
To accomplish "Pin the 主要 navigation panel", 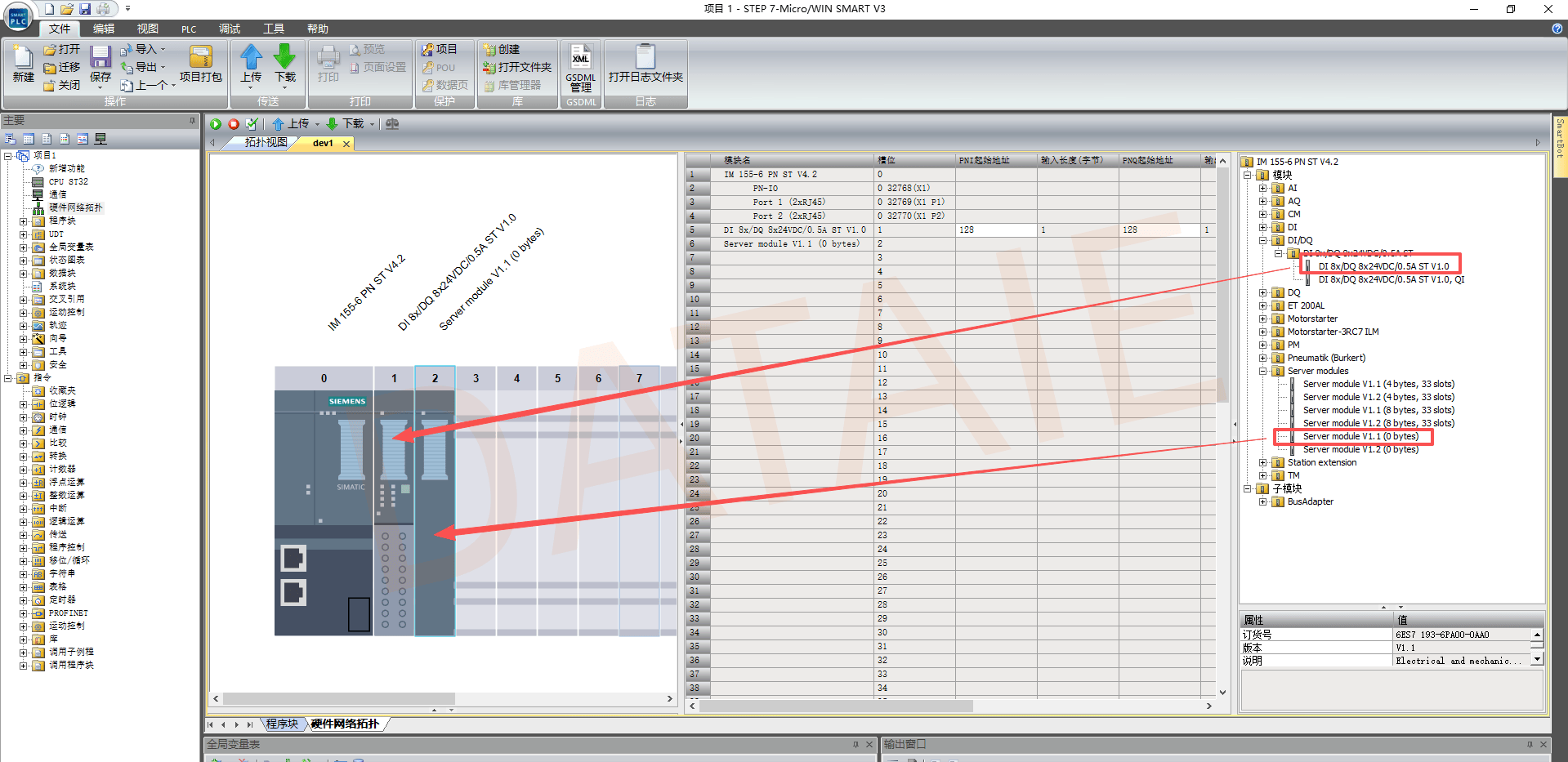I will pos(193,120).
